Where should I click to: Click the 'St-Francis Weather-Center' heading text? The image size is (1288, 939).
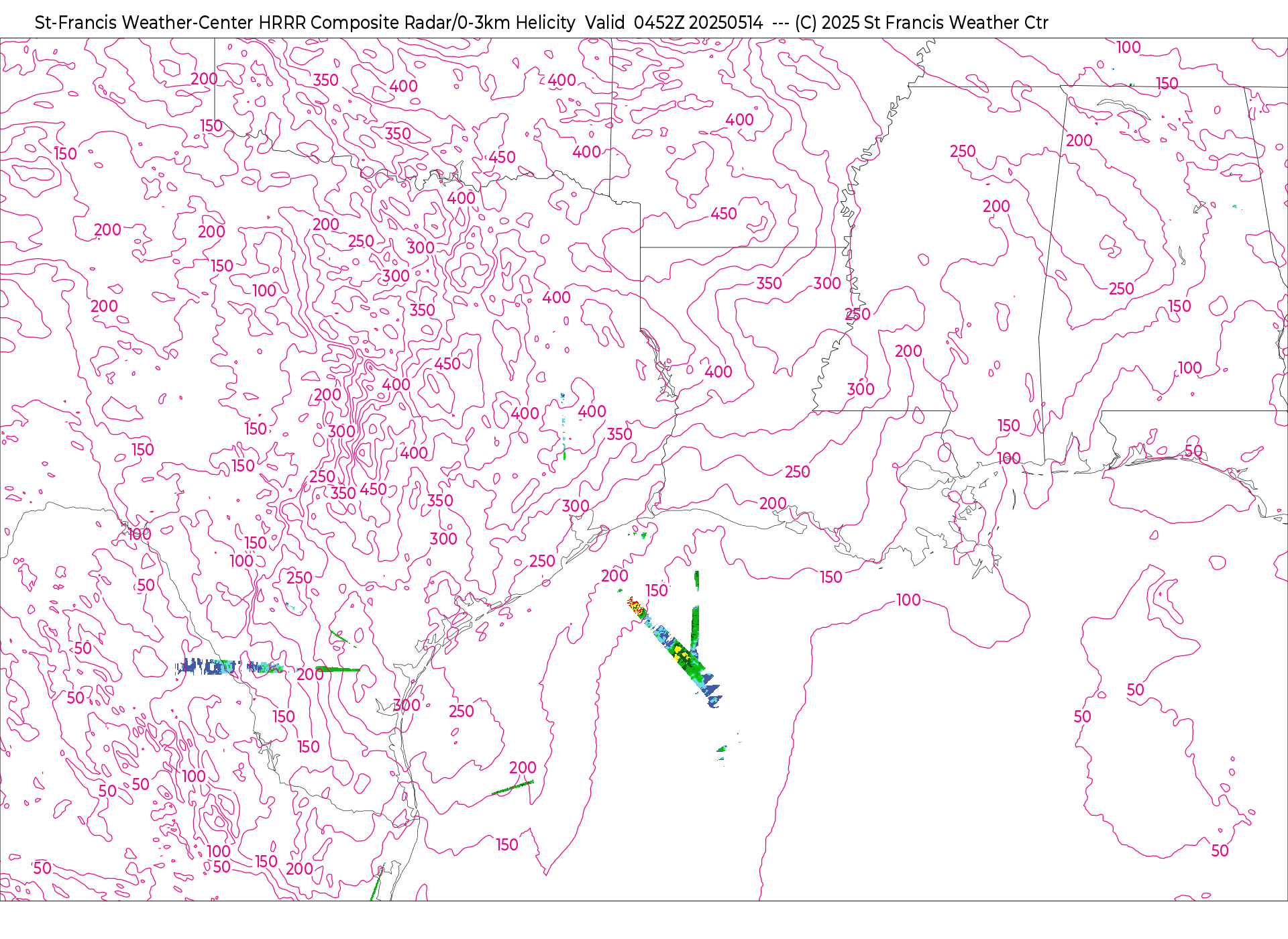pyautogui.click(x=144, y=23)
